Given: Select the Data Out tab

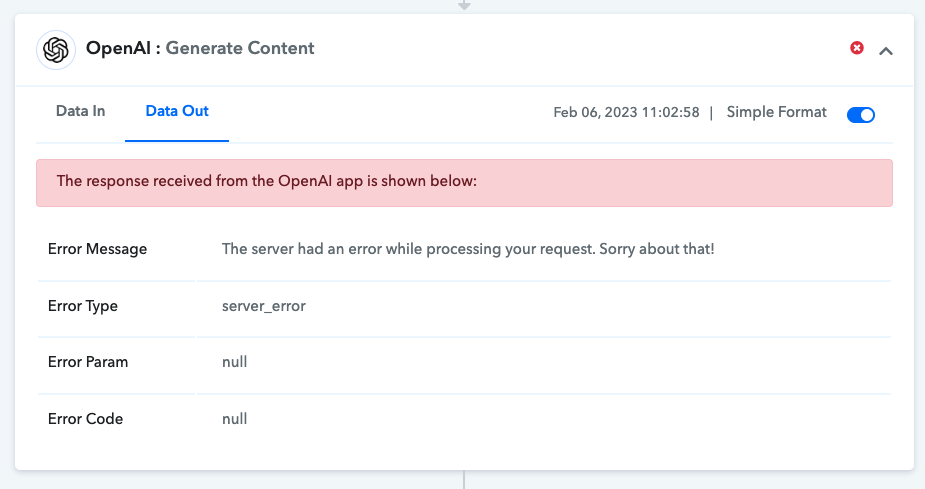Looking at the screenshot, I should [x=177, y=111].
